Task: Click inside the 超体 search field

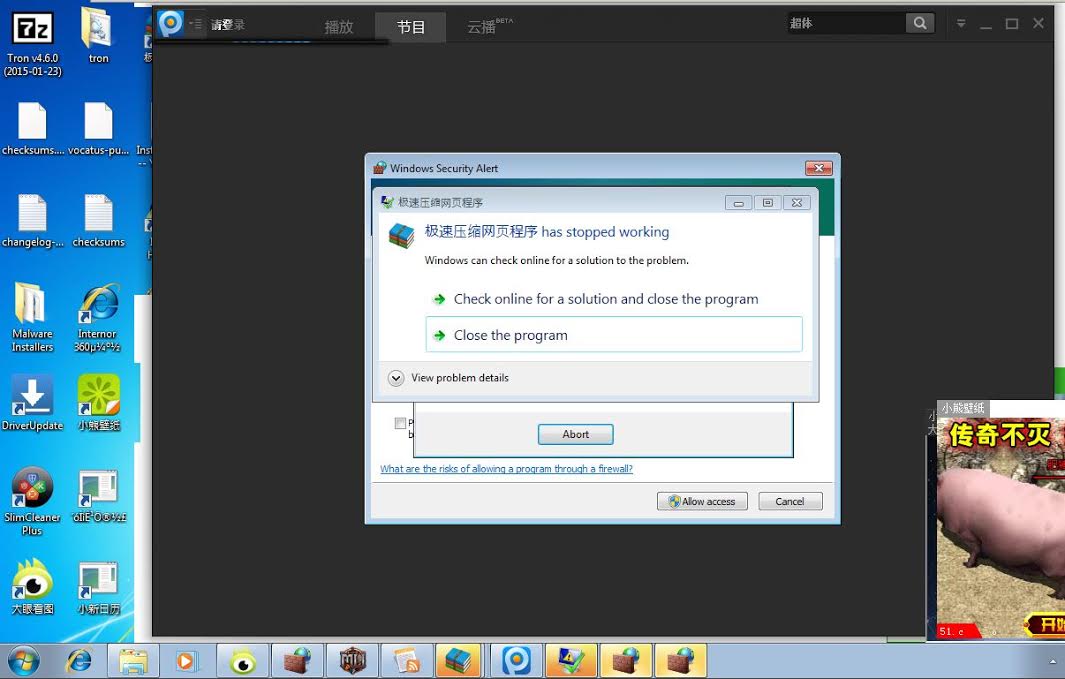Action: click(x=850, y=22)
